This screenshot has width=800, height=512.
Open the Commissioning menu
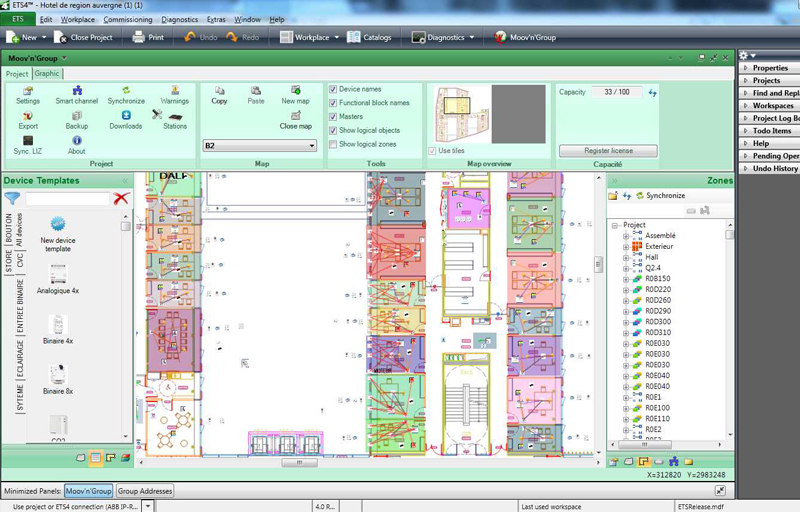point(128,19)
